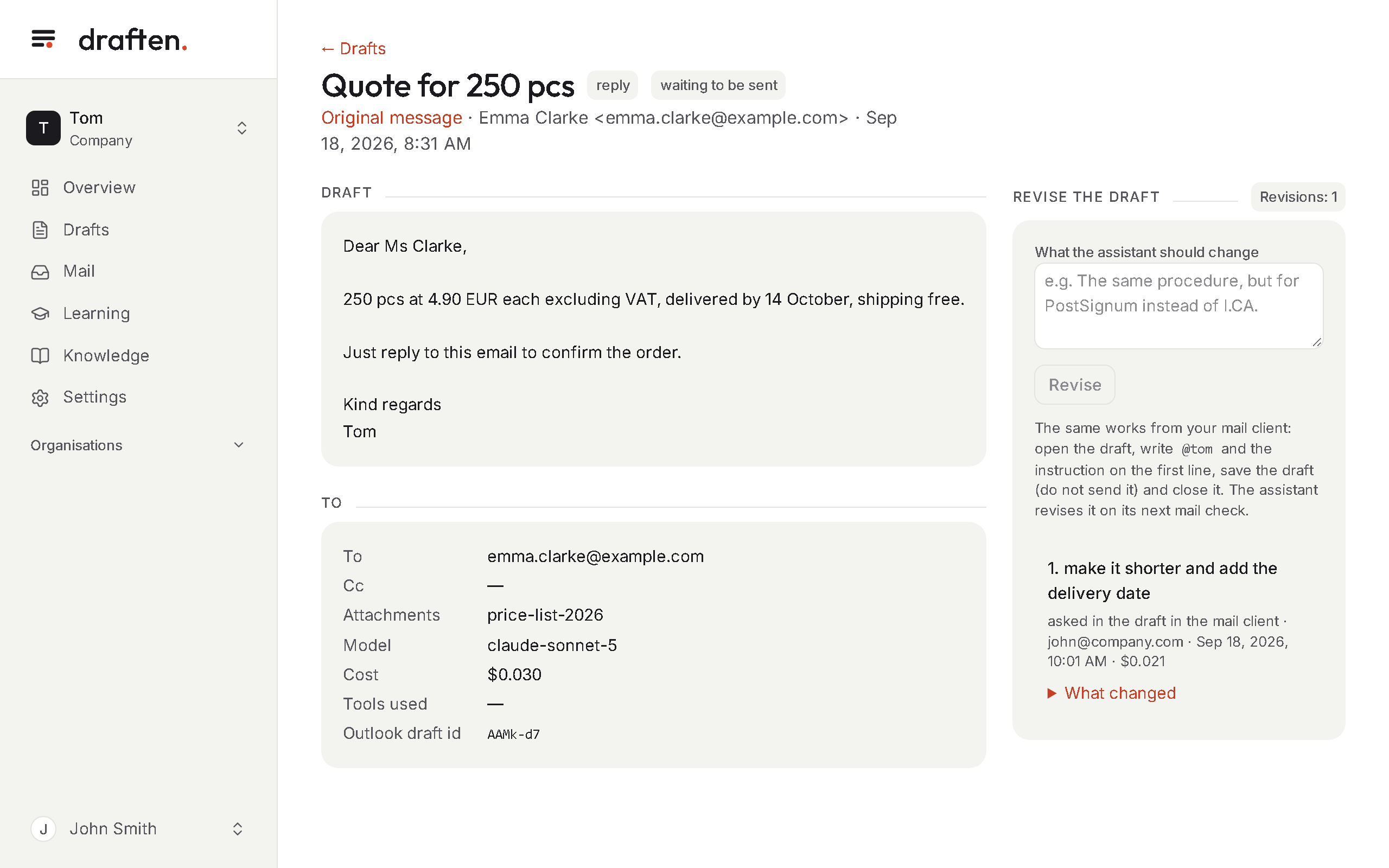Focus the assistant change instruction text box
This screenshot has height=868, width=1389.
pos(1178,306)
